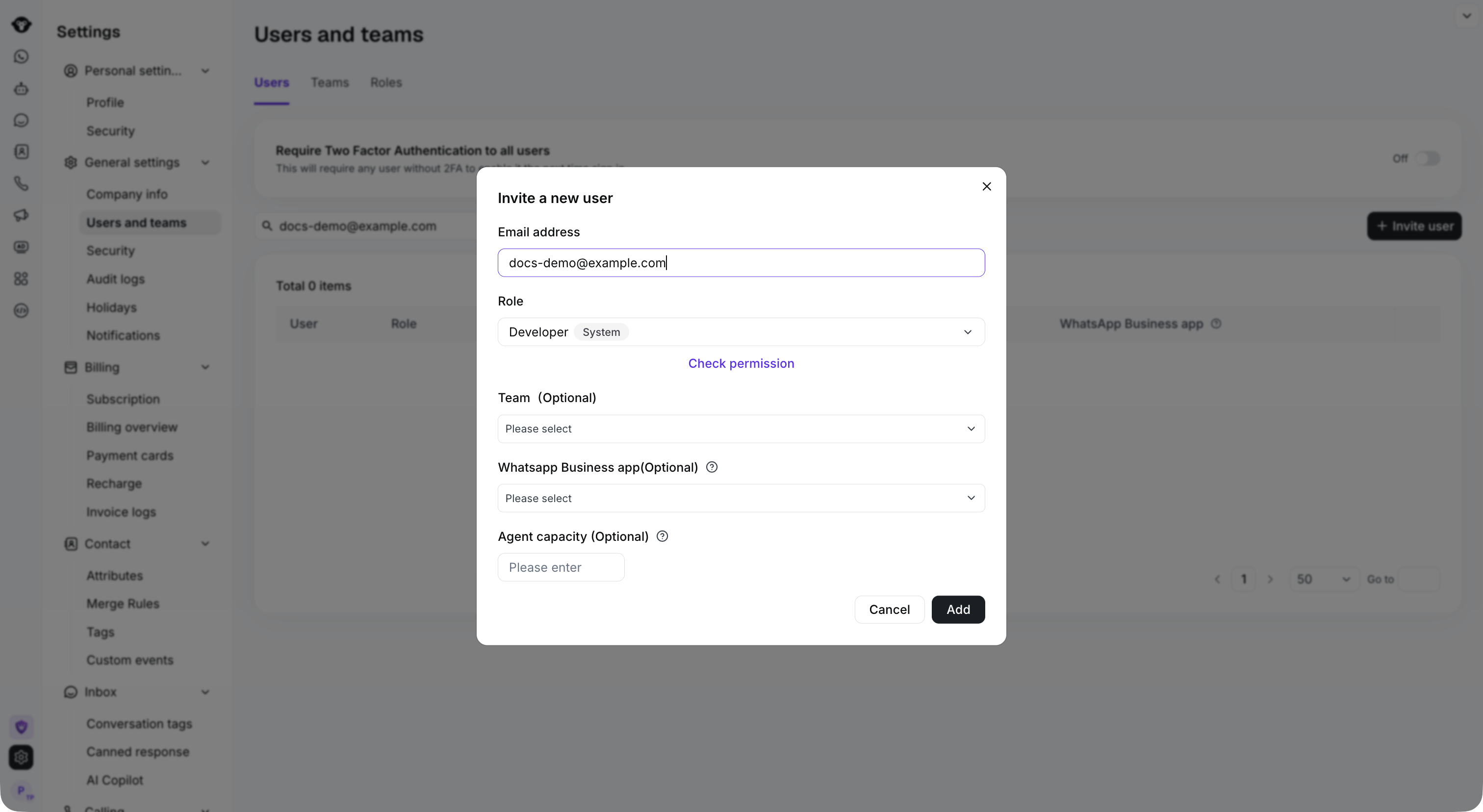Open the ads icon in left rail
Viewport: 1483px width, 812px height.
pos(21,247)
